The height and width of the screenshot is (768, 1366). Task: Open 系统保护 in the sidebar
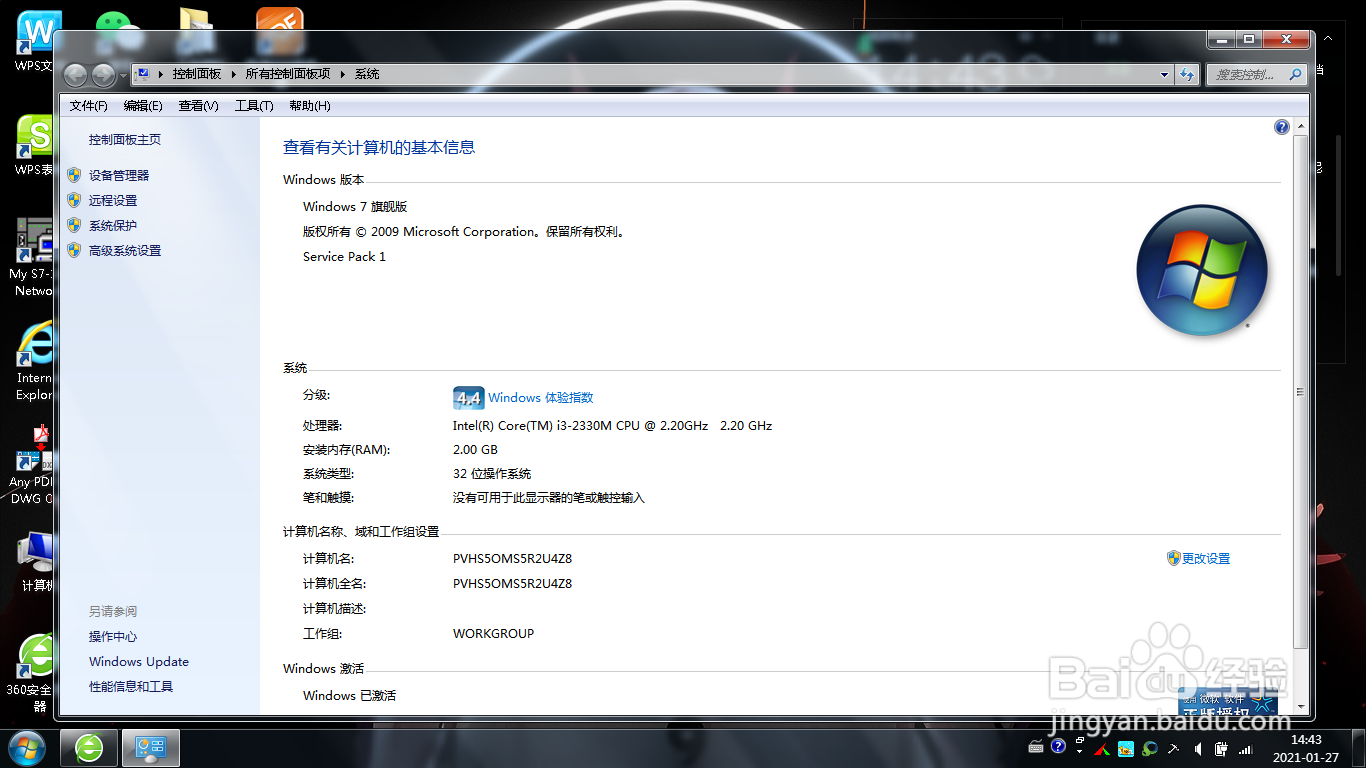[x=113, y=226]
